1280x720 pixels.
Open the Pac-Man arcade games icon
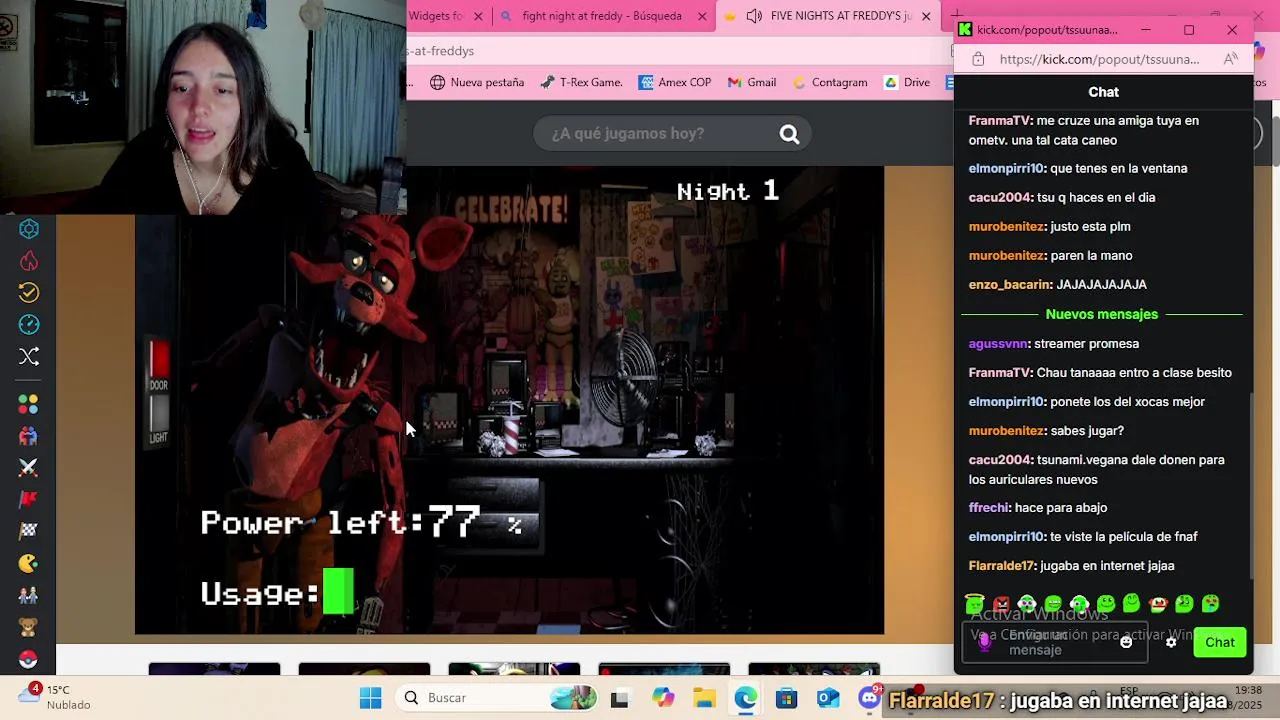(29, 564)
